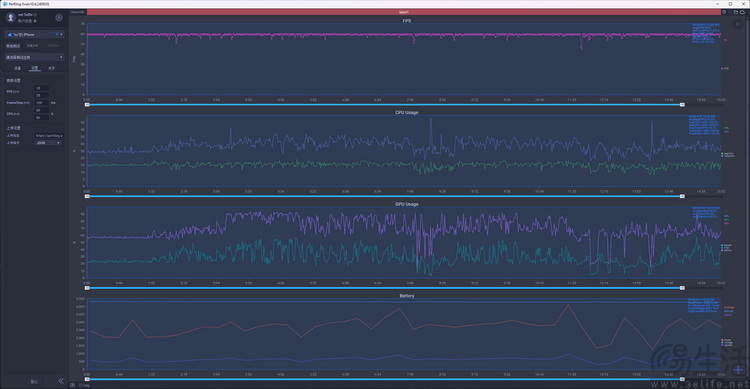Click the 默认 default button at sidebar bottom
This screenshot has width=750, height=389.
pyautogui.click(x=34, y=381)
